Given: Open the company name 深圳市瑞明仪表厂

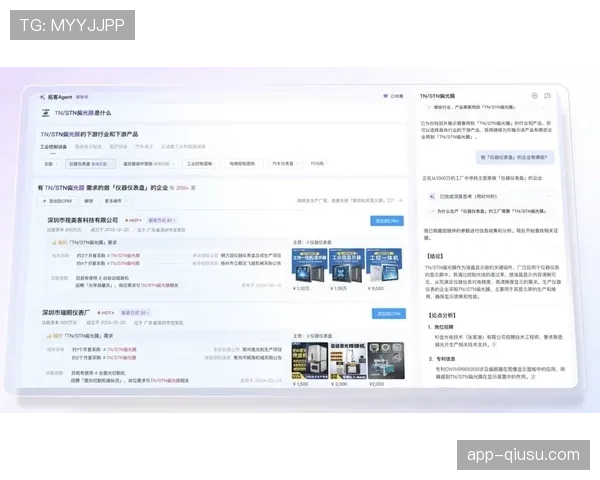Looking at the screenshot, I should click(x=66, y=313).
